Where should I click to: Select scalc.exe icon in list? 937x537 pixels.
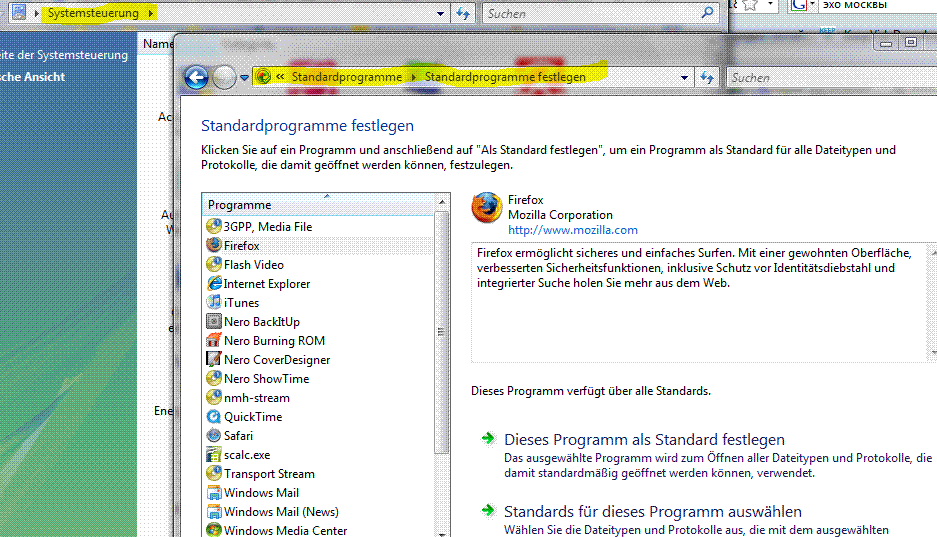214,455
